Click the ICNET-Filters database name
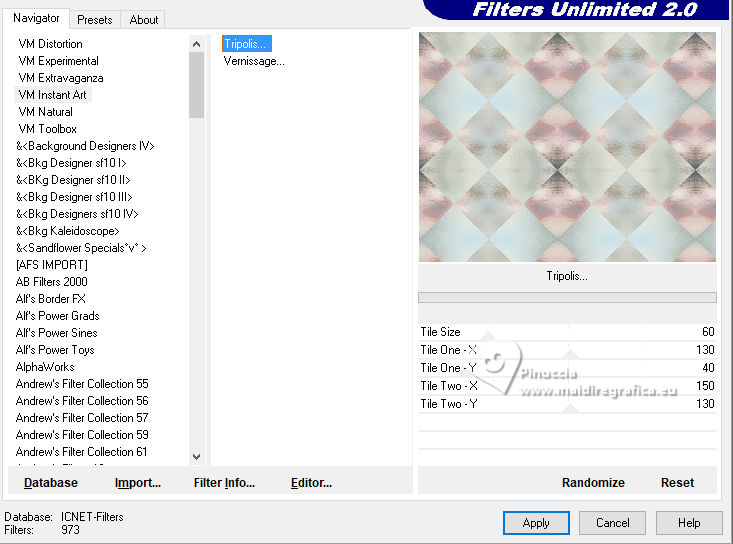The image size is (733, 544). [x=92, y=517]
